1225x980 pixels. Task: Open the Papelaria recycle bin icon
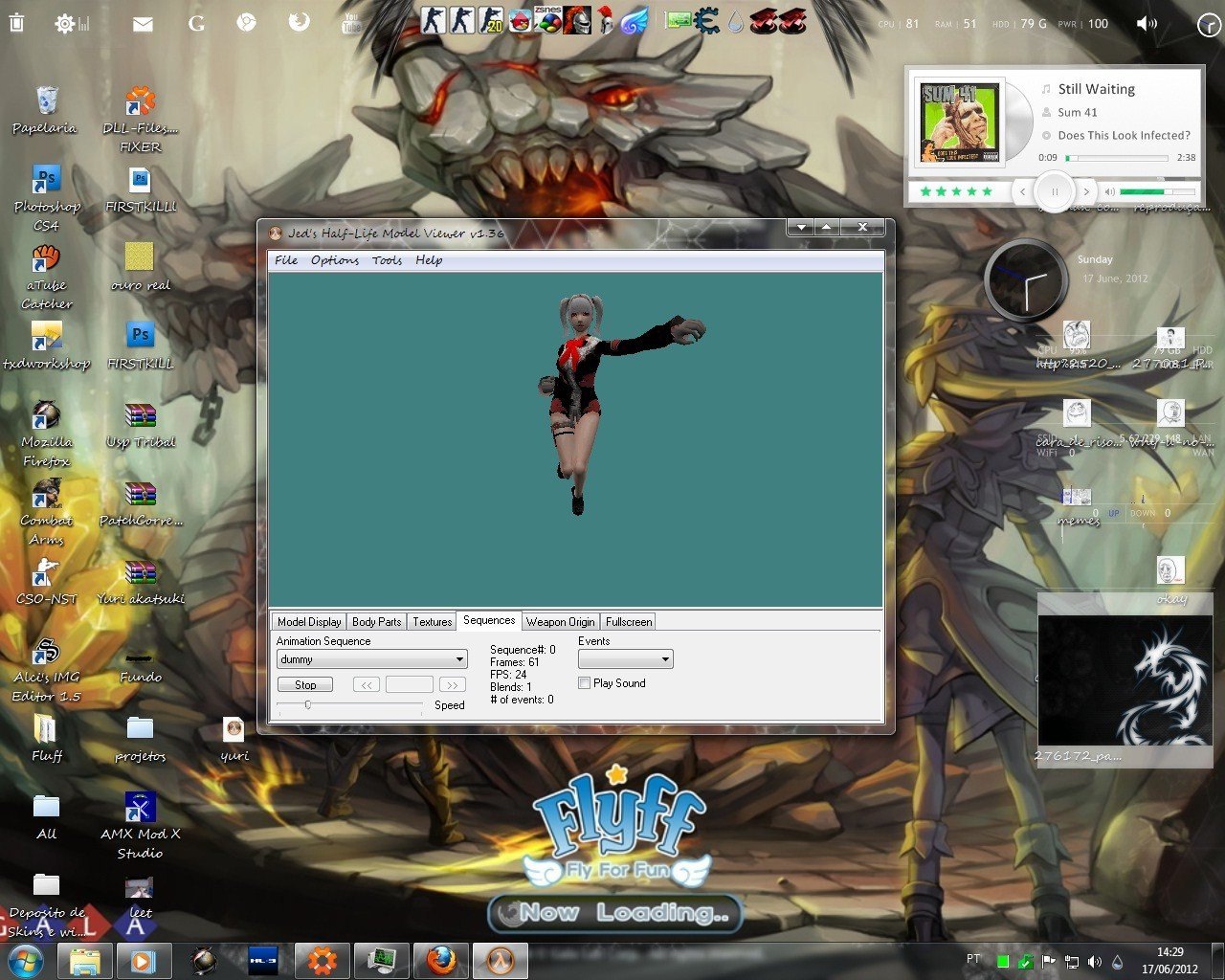tap(46, 101)
